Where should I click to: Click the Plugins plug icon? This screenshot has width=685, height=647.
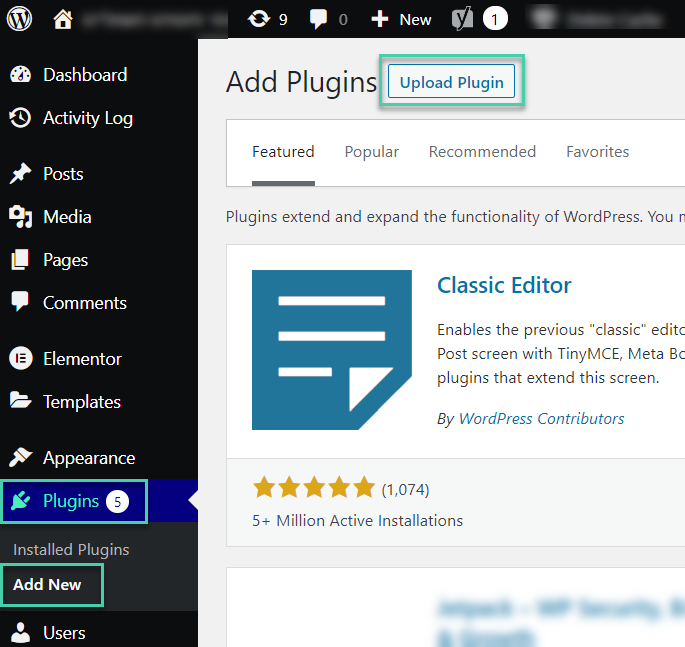(21, 500)
